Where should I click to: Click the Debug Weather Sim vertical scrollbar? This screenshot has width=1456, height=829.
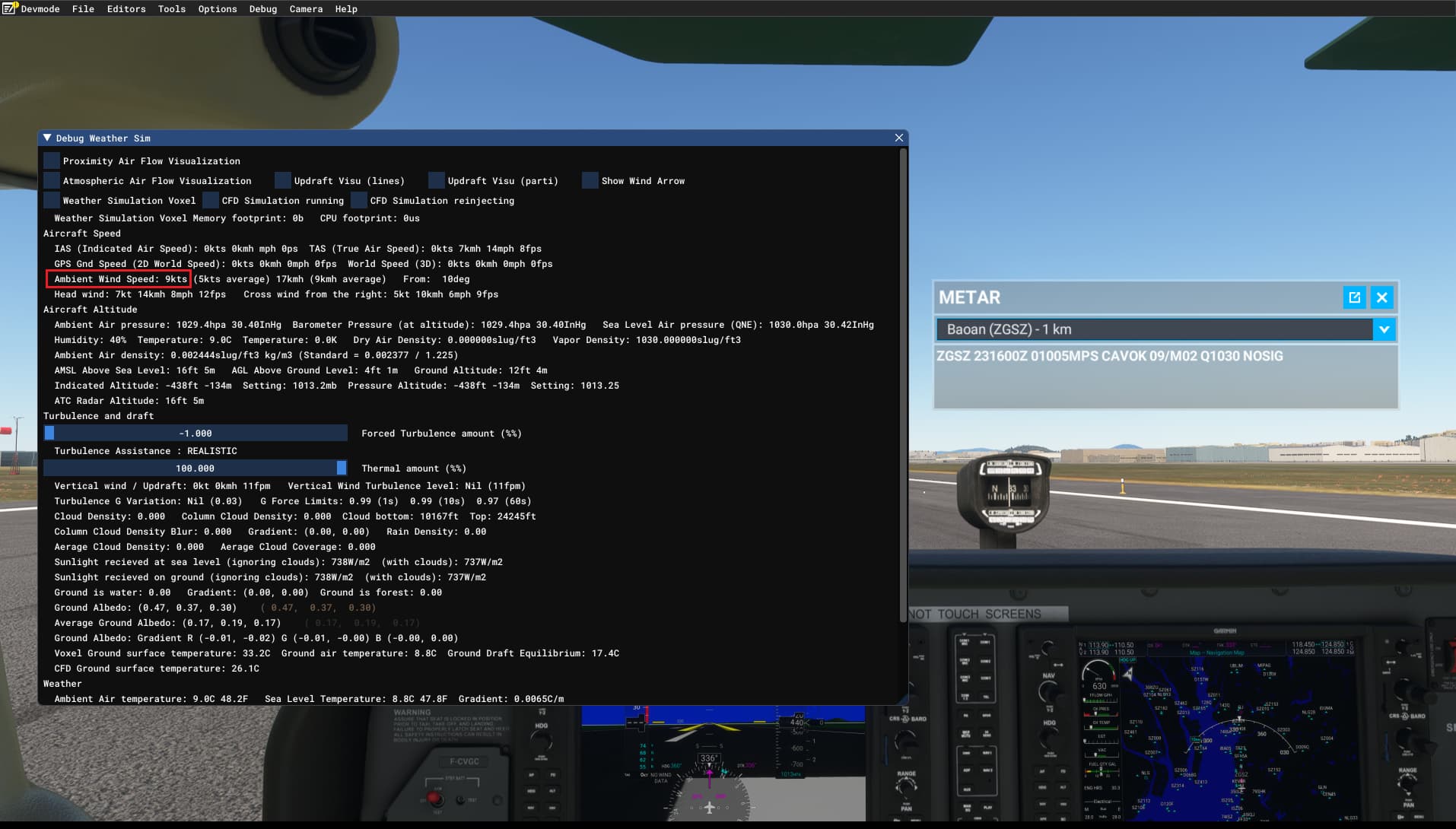point(903,380)
